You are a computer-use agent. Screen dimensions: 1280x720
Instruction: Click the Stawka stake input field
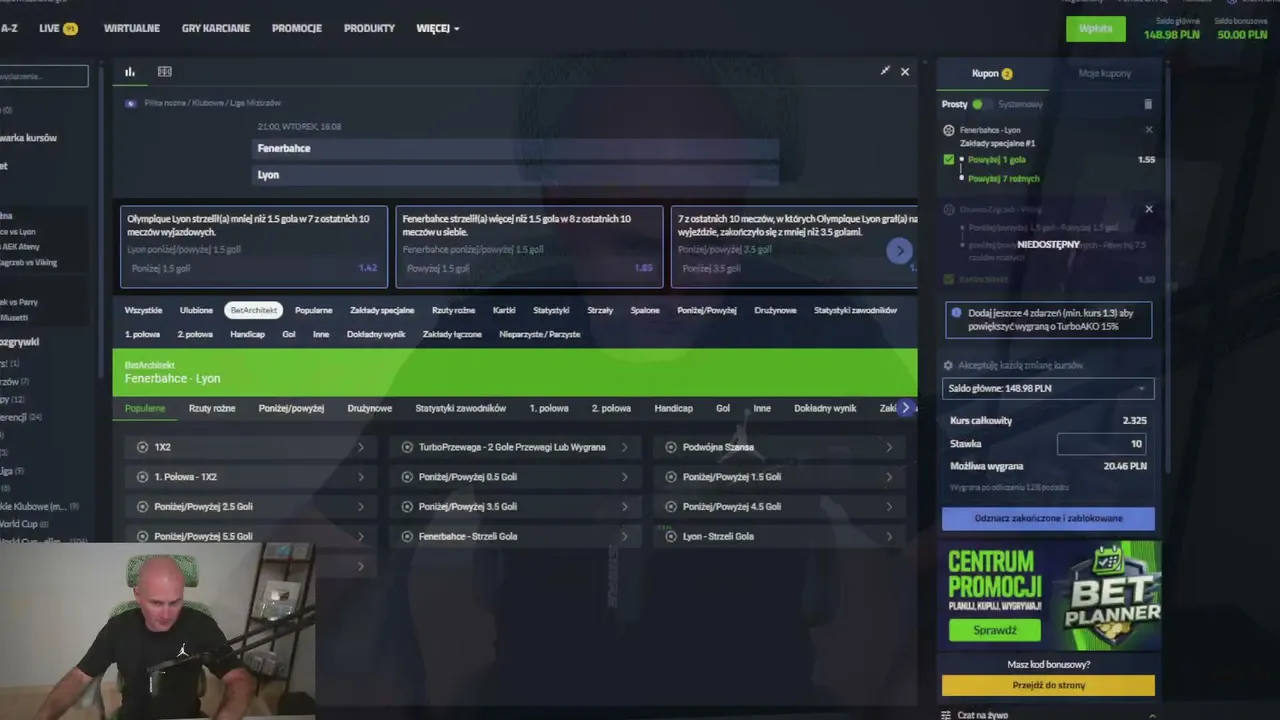[1102, 444]
